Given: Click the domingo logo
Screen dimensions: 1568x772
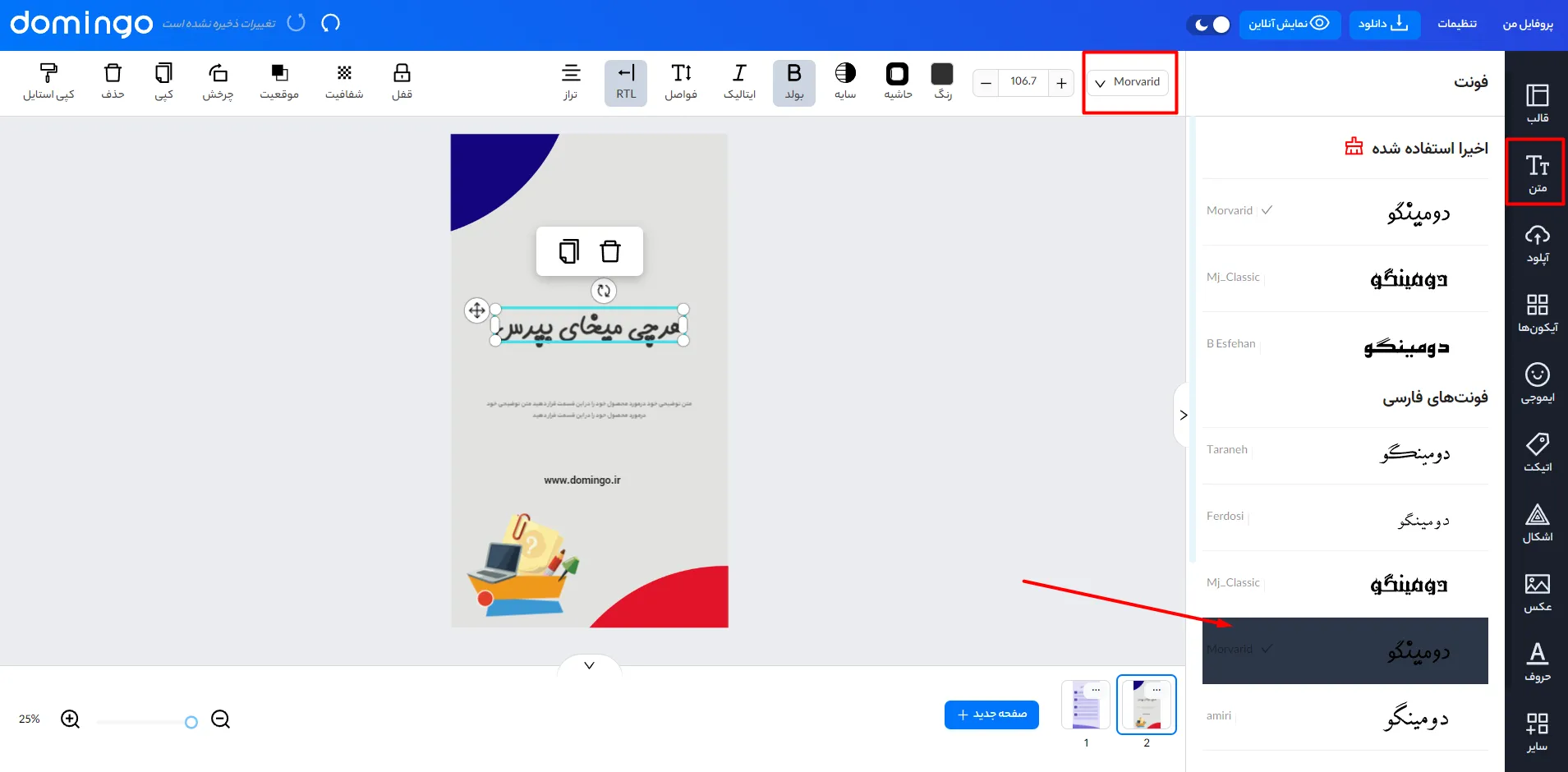Looking at the screenshot, I should pyautogui.click(x=81, y=23).
